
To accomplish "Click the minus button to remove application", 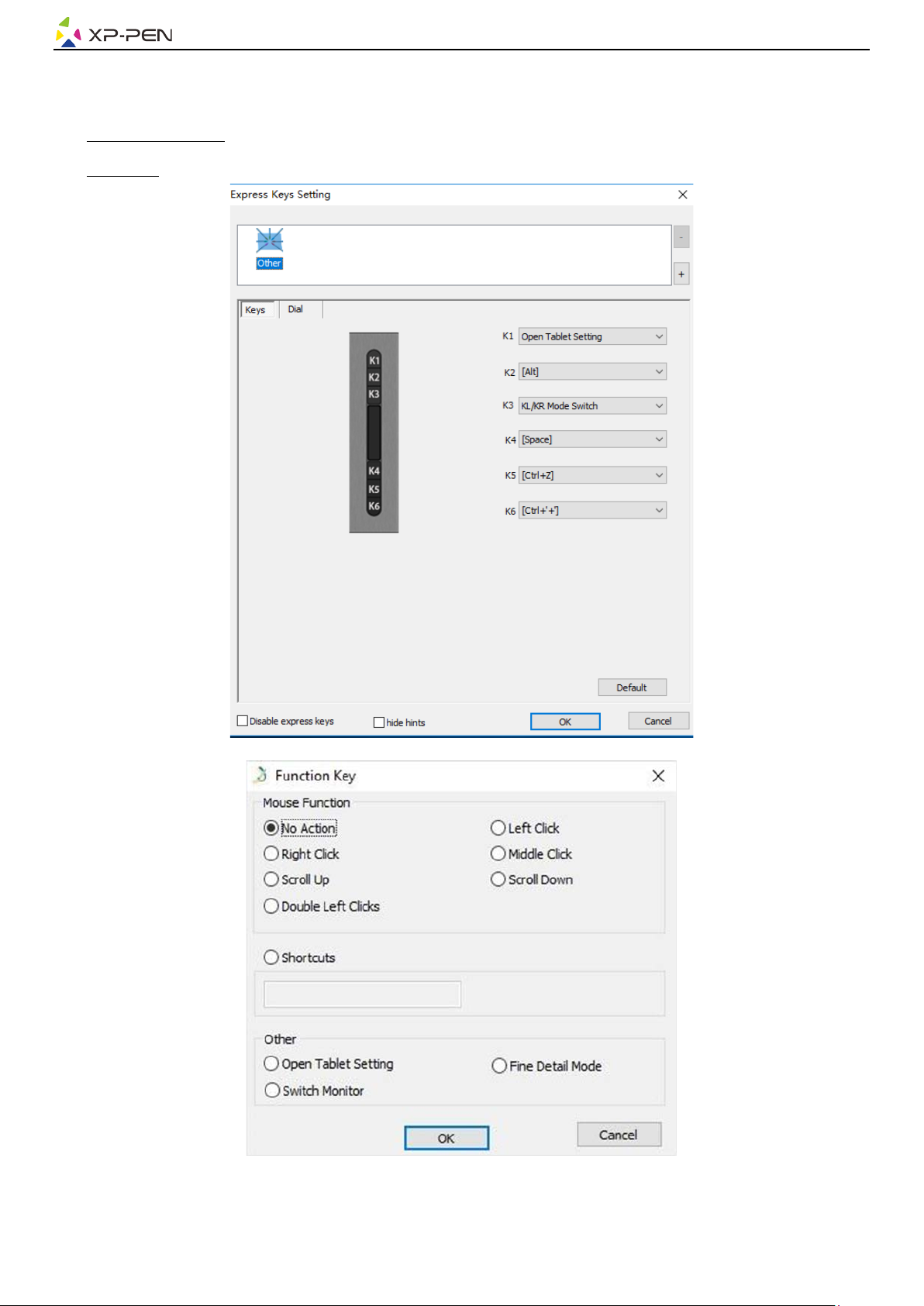I will [x=681, y=237].
